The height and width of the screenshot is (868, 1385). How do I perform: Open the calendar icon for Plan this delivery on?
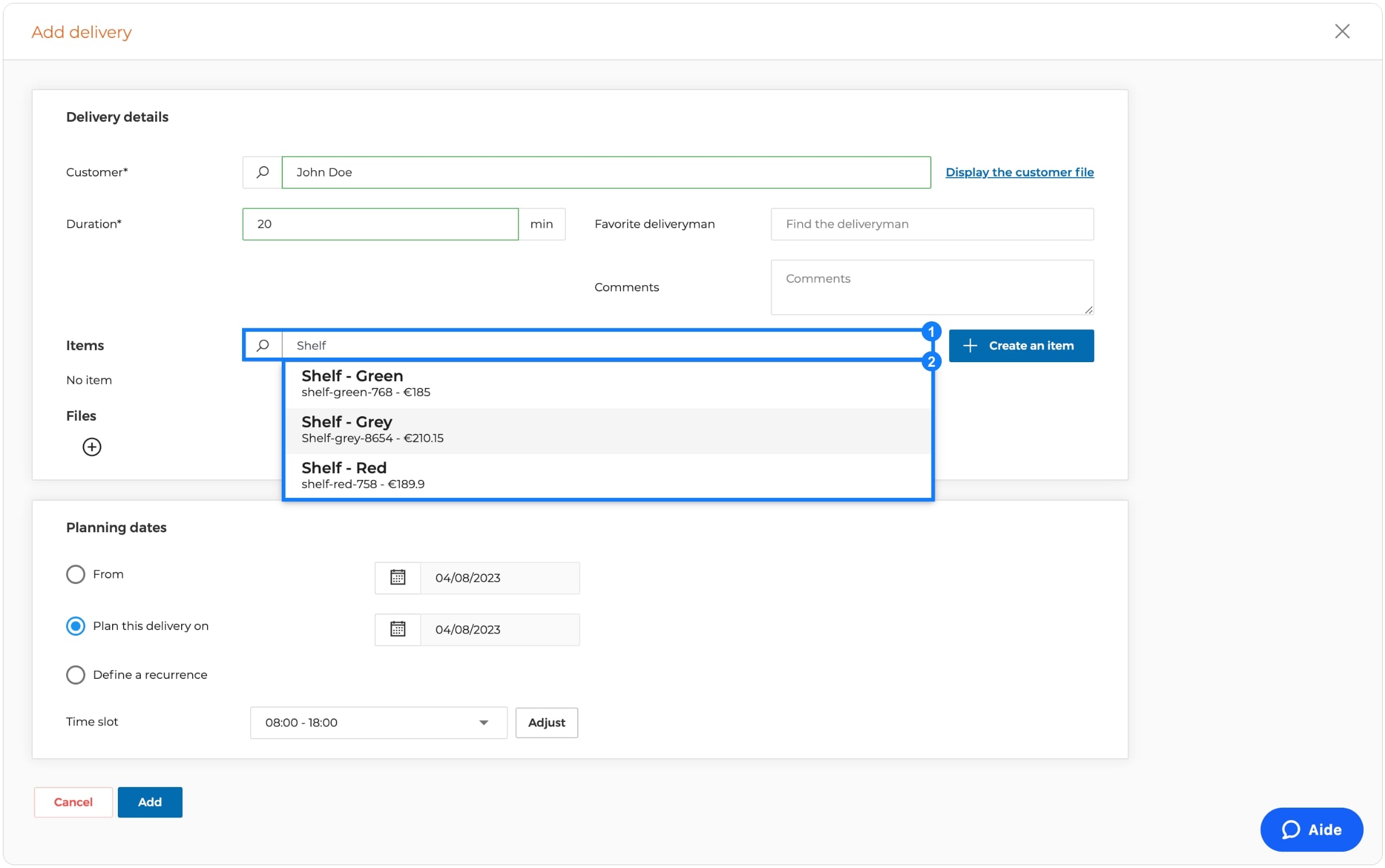(397, 629)
